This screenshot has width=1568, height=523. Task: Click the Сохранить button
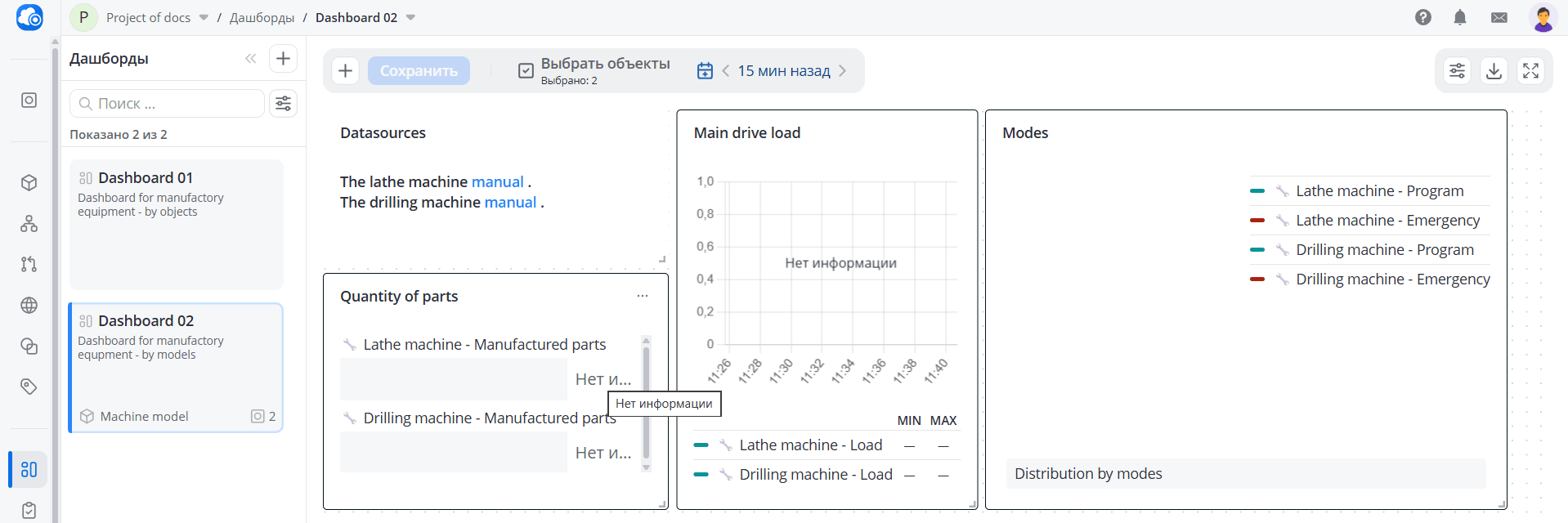[x=419, y=71]
